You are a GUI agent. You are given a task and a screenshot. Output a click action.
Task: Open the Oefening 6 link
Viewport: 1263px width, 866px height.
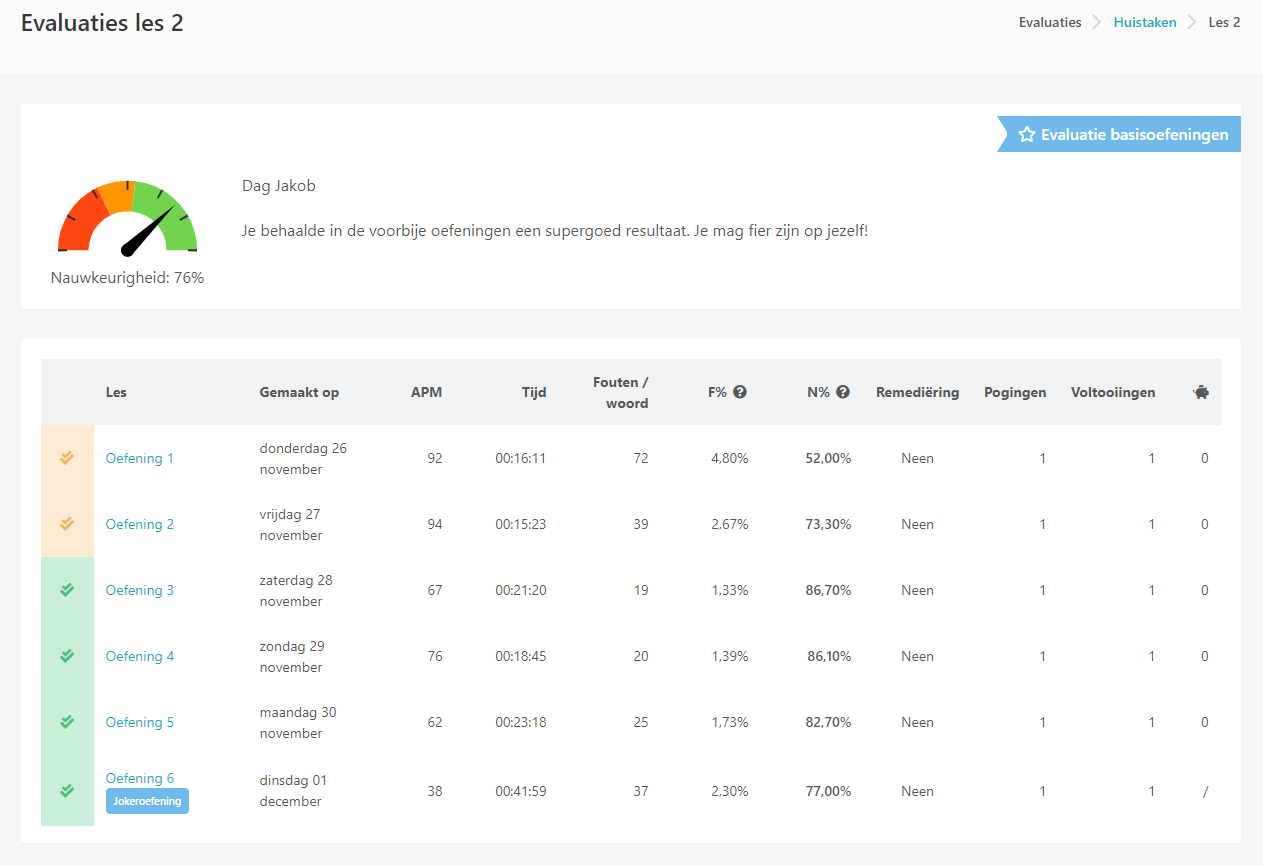tap(140, 778)
